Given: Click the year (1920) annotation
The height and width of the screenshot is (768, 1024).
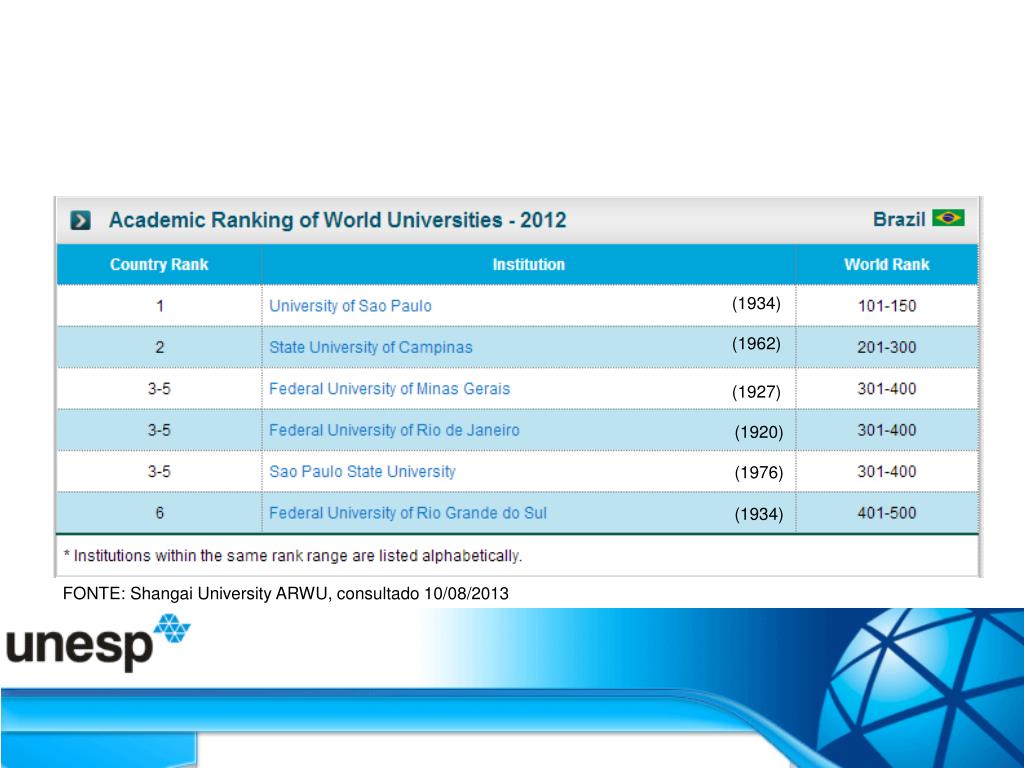Looking at the screenshot, I should pyautogui.click(x=758, y=432).
